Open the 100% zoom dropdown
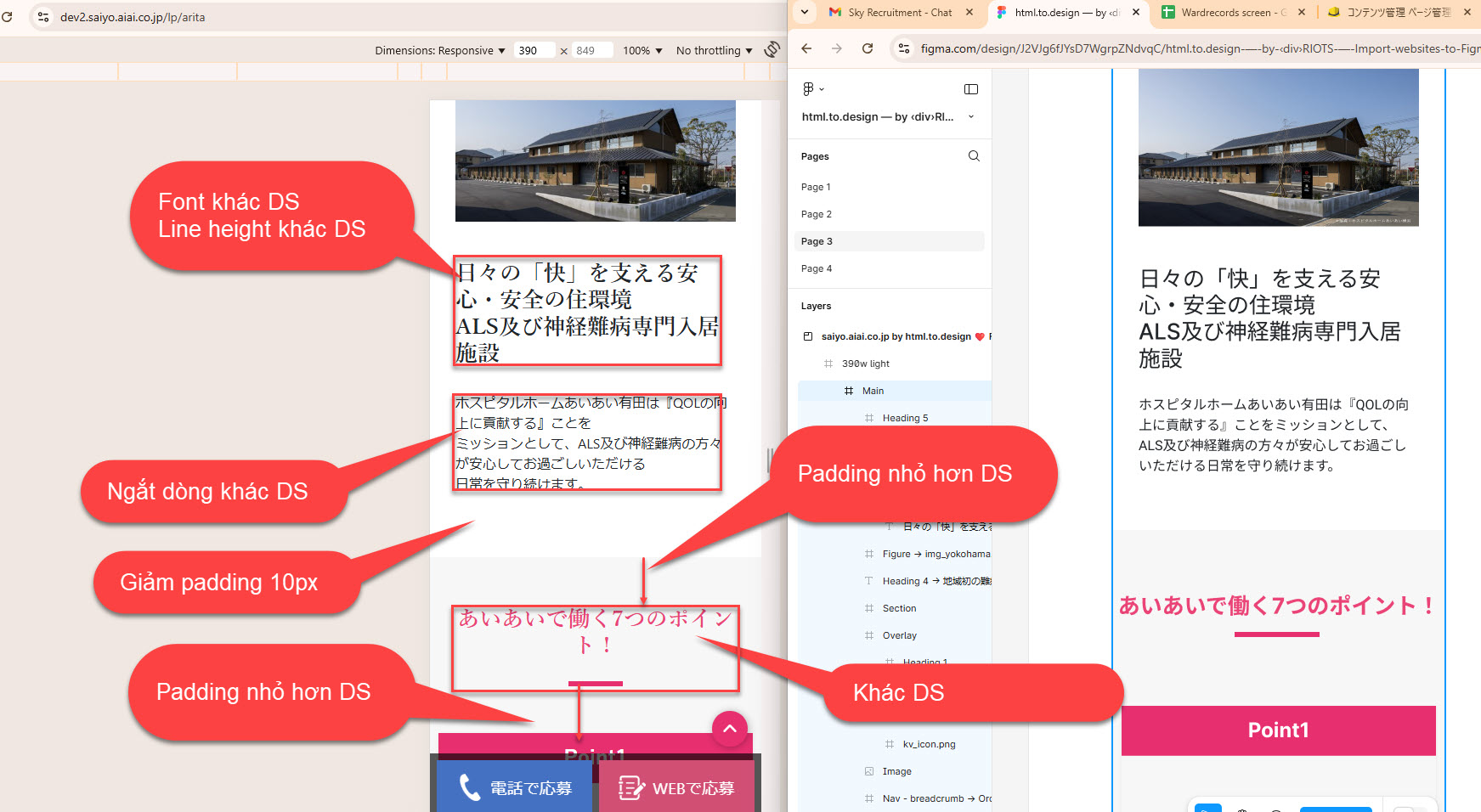The width and height of the screenshot is (1481, 812). point(642,51)
